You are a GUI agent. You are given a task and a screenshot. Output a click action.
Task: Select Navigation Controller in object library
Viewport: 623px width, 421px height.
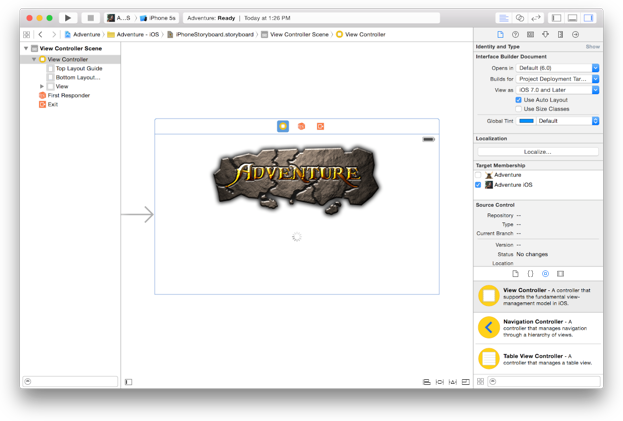coord(538,328)
